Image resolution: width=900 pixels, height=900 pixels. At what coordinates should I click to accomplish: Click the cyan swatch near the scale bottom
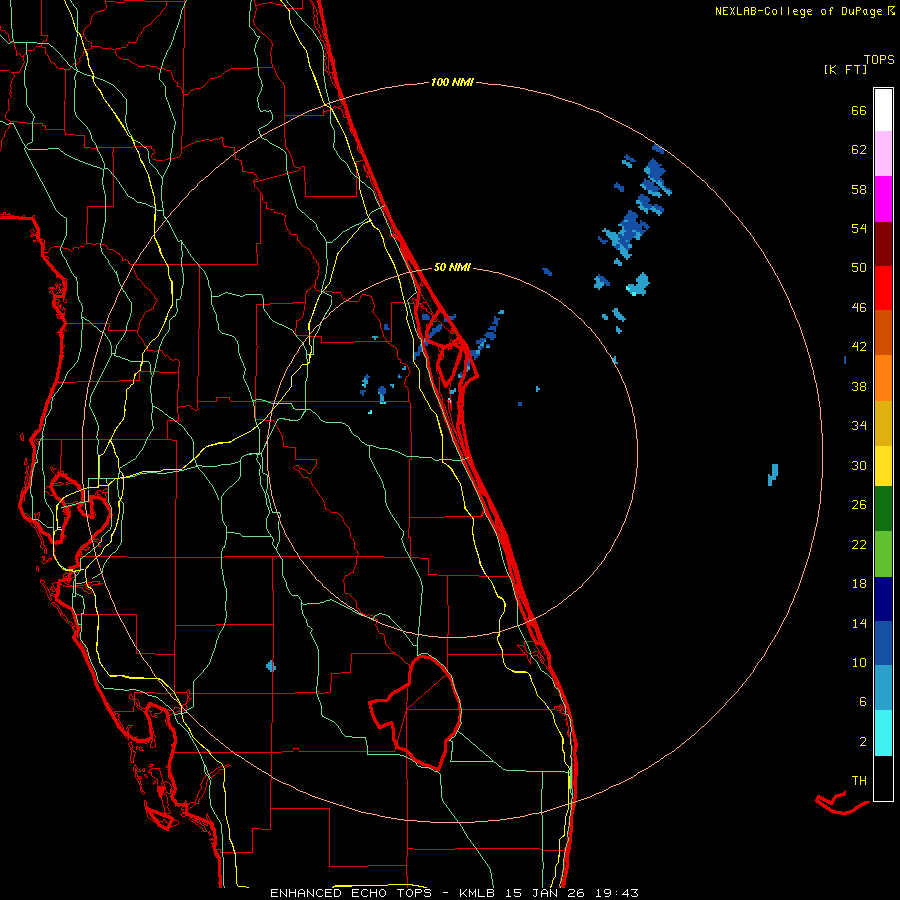click(x=883, y=733)
